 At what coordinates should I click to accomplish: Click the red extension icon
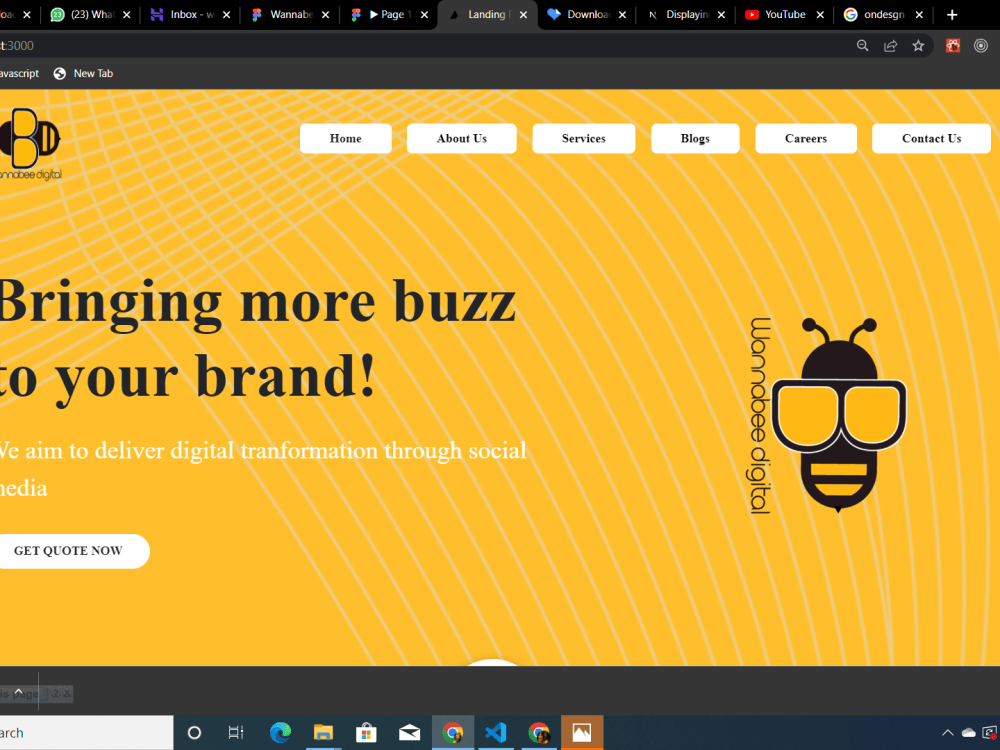(x=953, y=45)
